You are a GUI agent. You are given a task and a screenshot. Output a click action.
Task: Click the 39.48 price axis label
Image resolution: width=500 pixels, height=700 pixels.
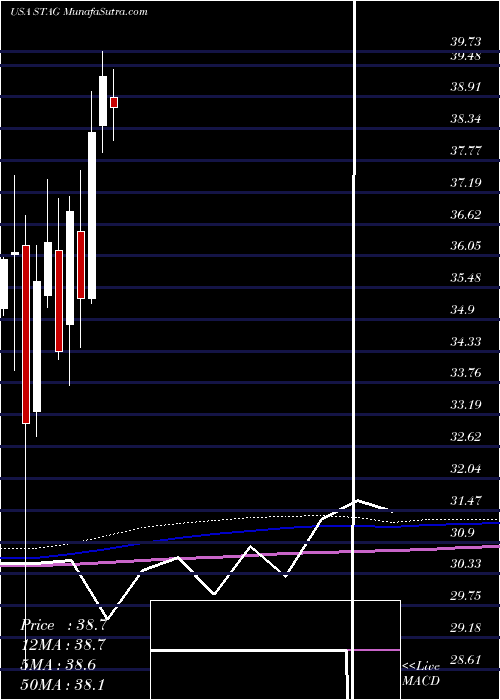[466, 56]
